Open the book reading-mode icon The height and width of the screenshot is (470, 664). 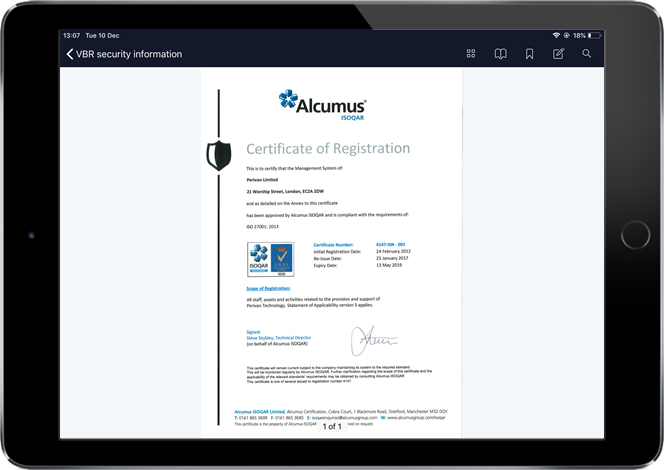pyautogui.click(x=501, y=54)
